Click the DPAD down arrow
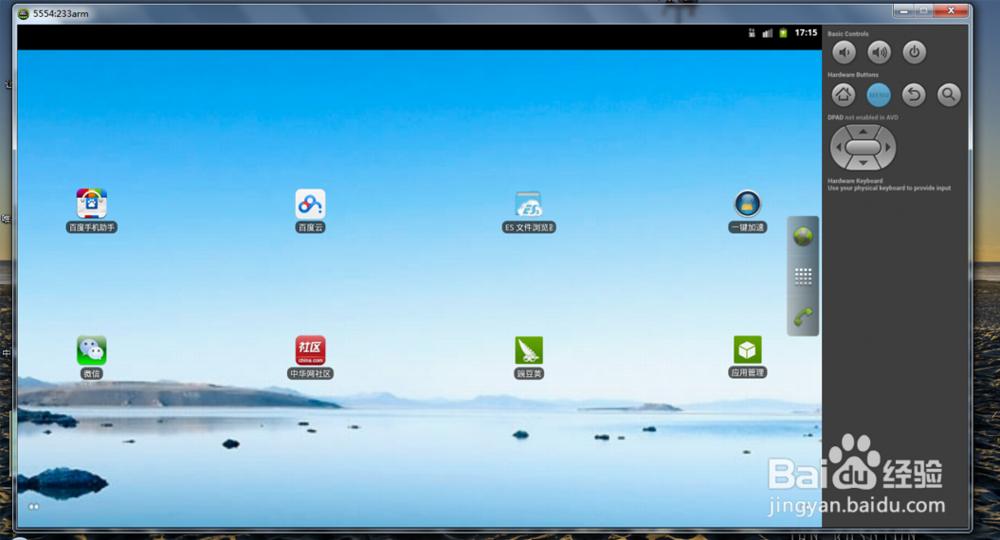Screen dimensions: 1000x540 863,163
